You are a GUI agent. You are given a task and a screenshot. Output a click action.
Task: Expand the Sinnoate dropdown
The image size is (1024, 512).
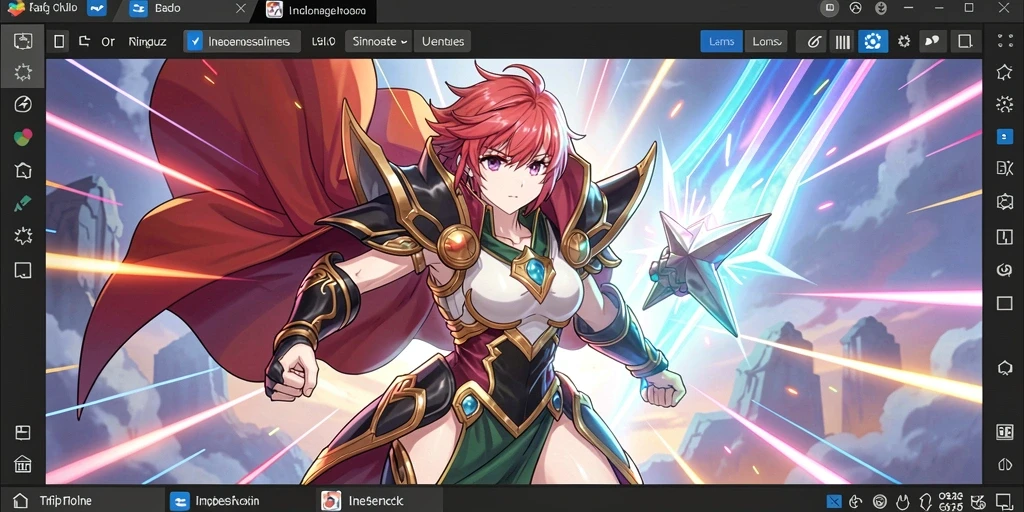[381, 42]
